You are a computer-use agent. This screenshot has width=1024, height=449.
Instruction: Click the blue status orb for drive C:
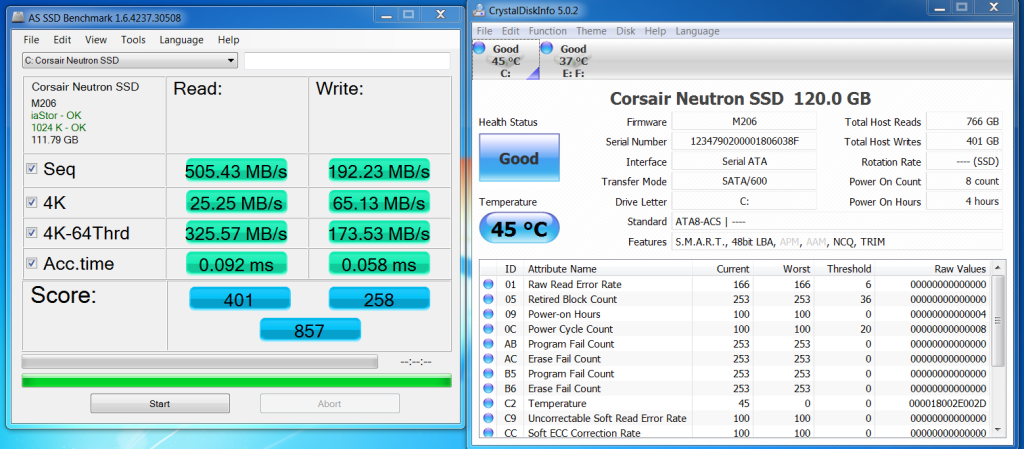(479, 48)
